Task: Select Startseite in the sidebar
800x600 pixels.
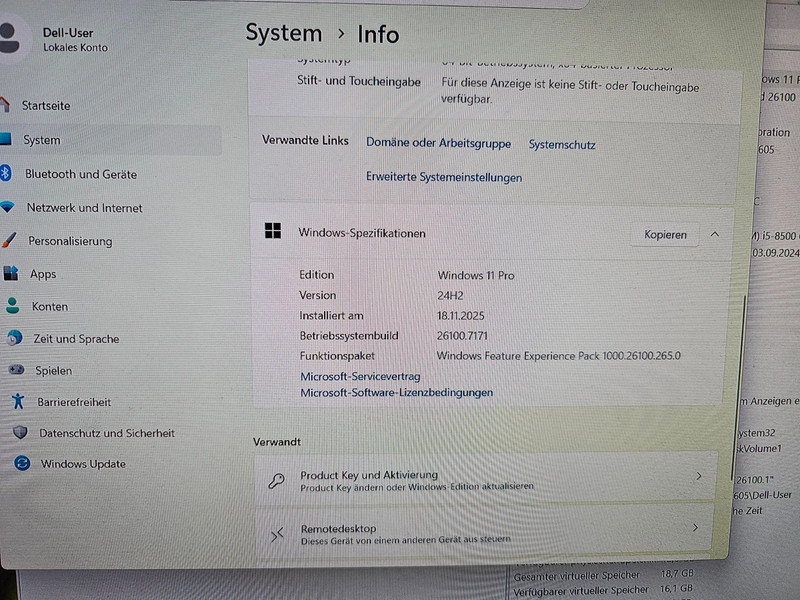Action: [x=46, y=105]
